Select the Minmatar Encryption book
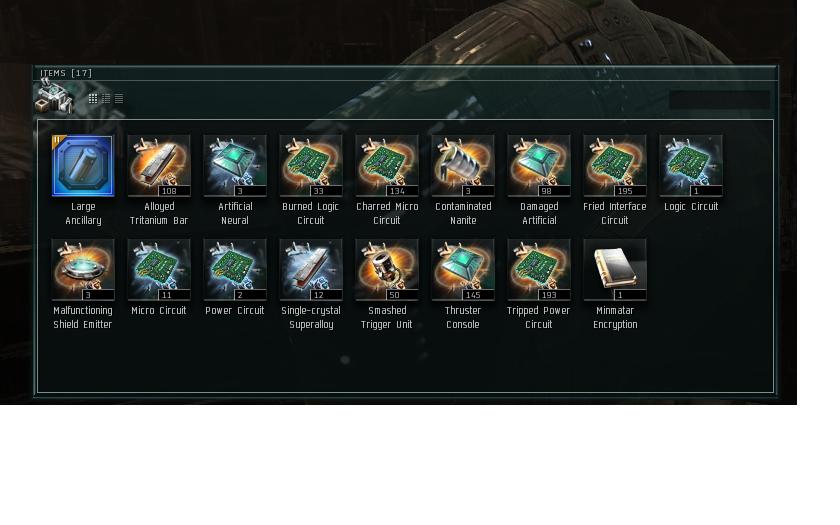The width and height of the screenshot is (840, 525). click(x=615, y=269)
